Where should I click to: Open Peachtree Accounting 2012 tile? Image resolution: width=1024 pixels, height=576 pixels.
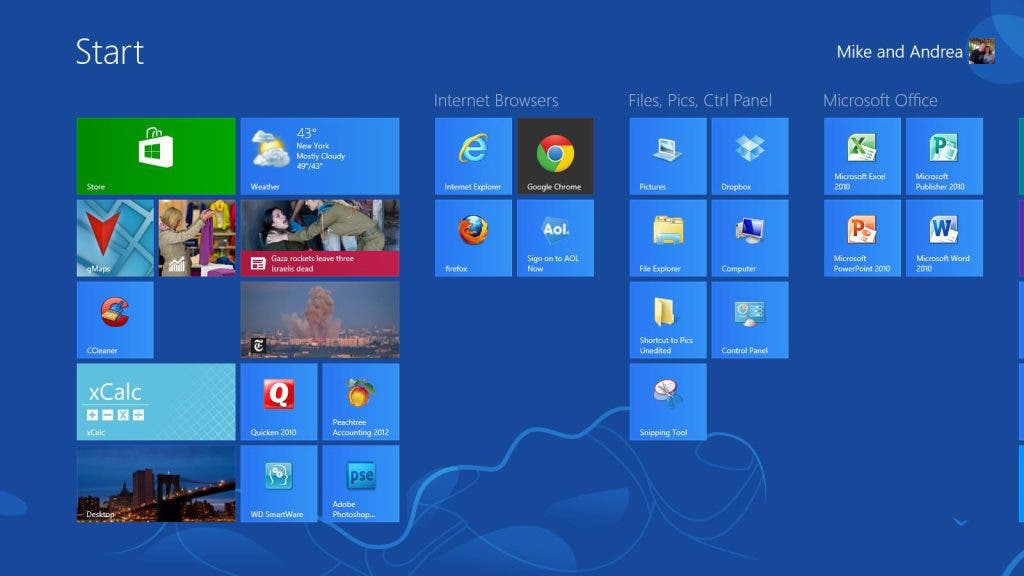click(x=361, y=402)
